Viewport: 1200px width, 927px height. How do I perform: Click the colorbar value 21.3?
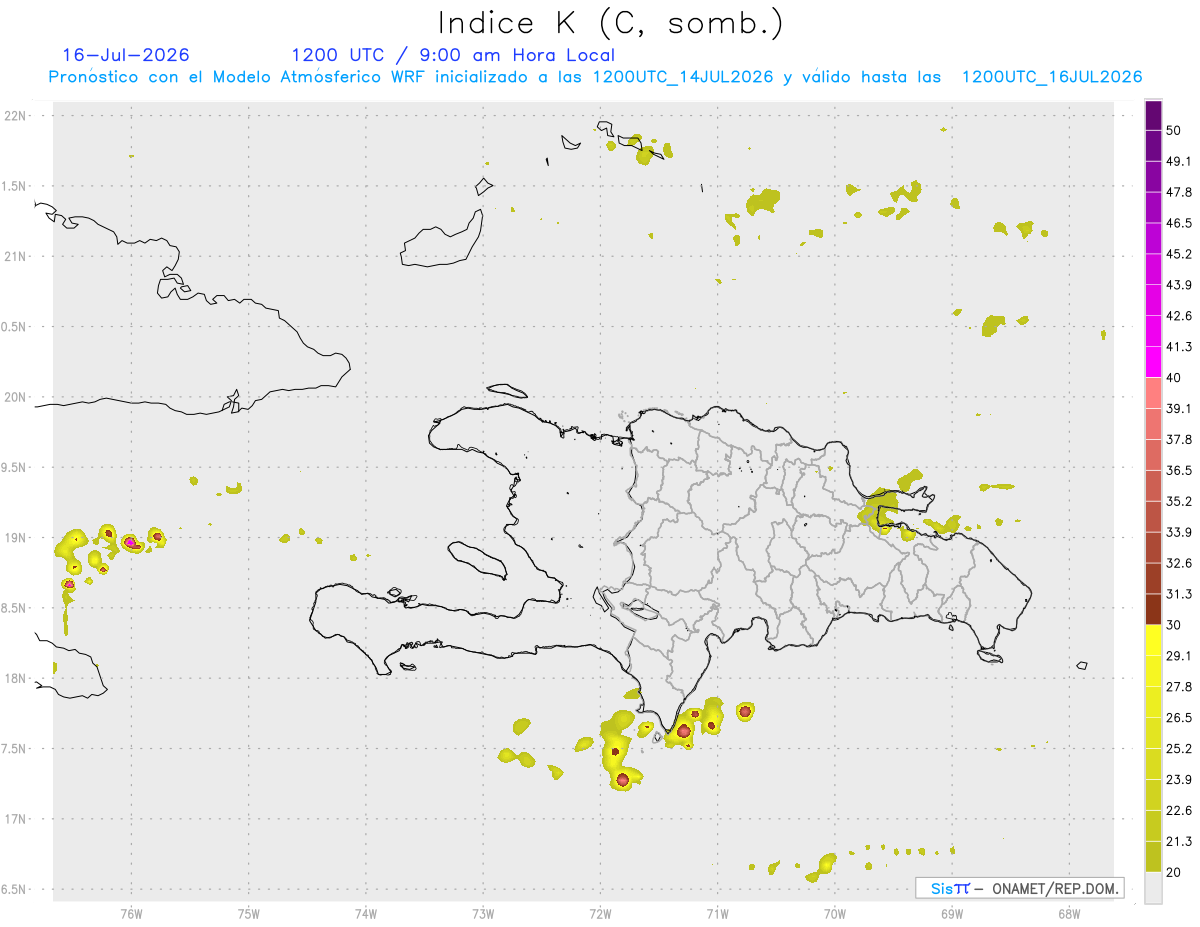point(1179,842)
